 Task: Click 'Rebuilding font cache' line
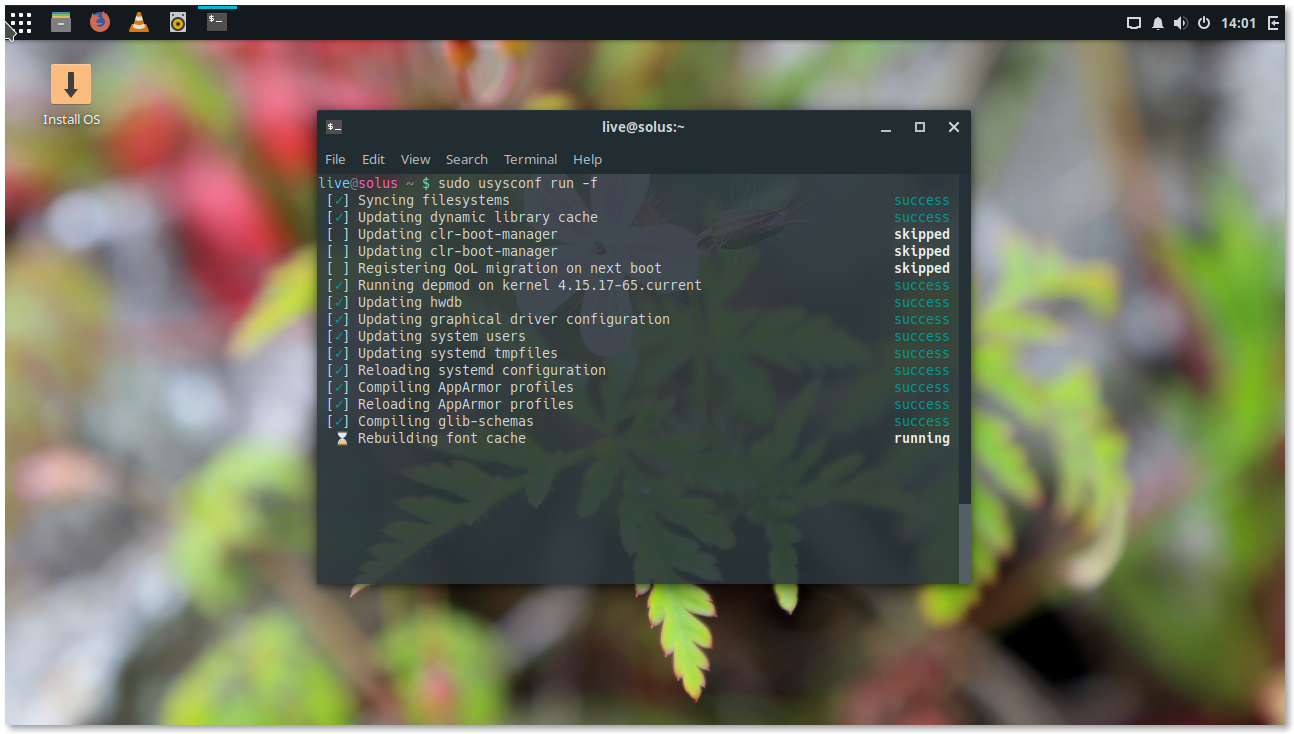(442, 438)
